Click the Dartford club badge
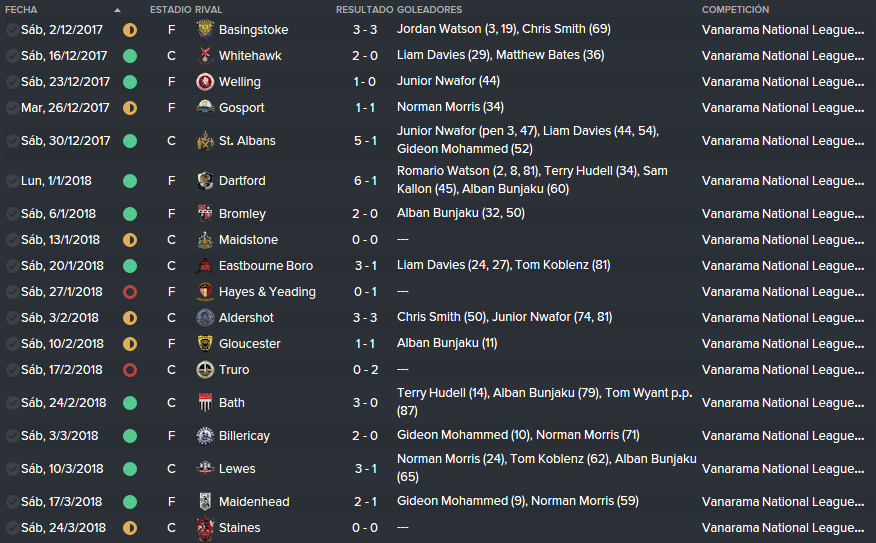This screenshot has width=876, height=543. pyautogui.click(x=205, y=180)
